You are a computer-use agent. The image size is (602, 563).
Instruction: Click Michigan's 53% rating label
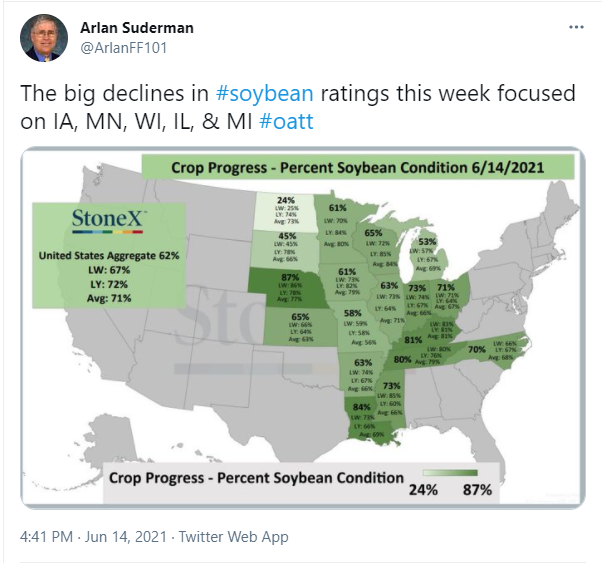pos(427,242)
